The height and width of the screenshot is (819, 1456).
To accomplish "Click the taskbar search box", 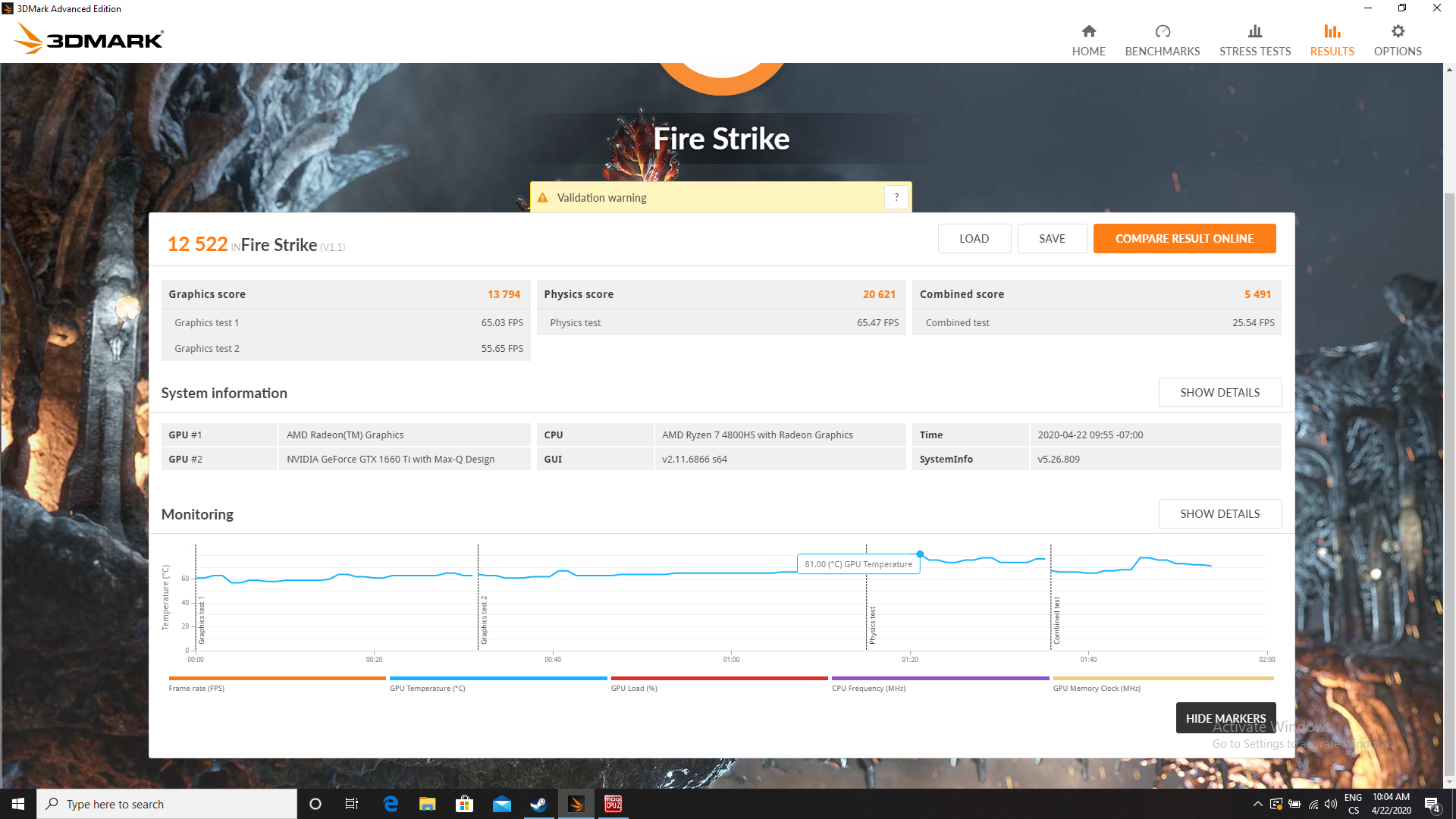I will (167, 804).
